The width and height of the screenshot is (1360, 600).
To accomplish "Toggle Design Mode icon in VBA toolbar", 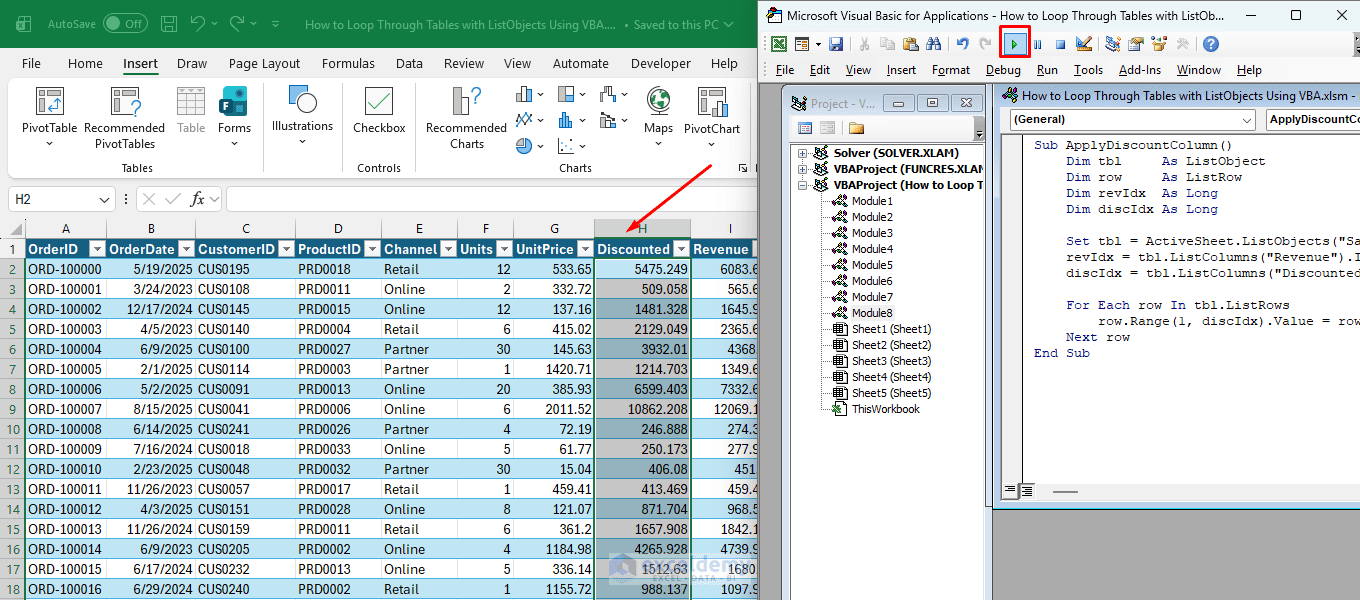I will point(1084,44).
